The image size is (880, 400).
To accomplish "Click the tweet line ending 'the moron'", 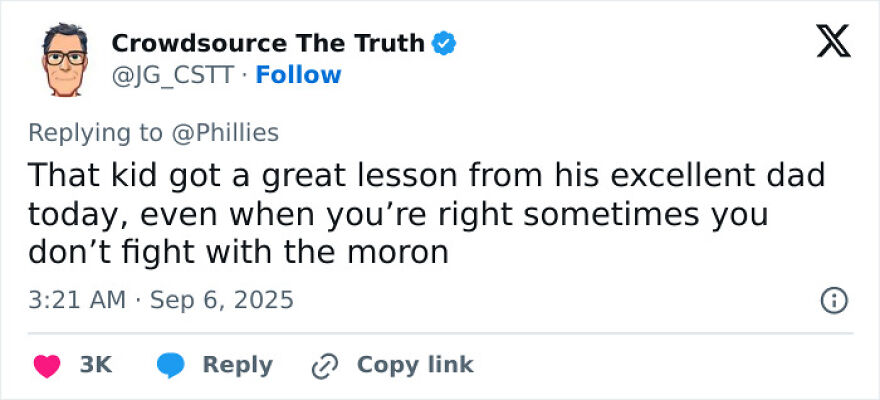I will pyautogui.click(x=238, y=254).
